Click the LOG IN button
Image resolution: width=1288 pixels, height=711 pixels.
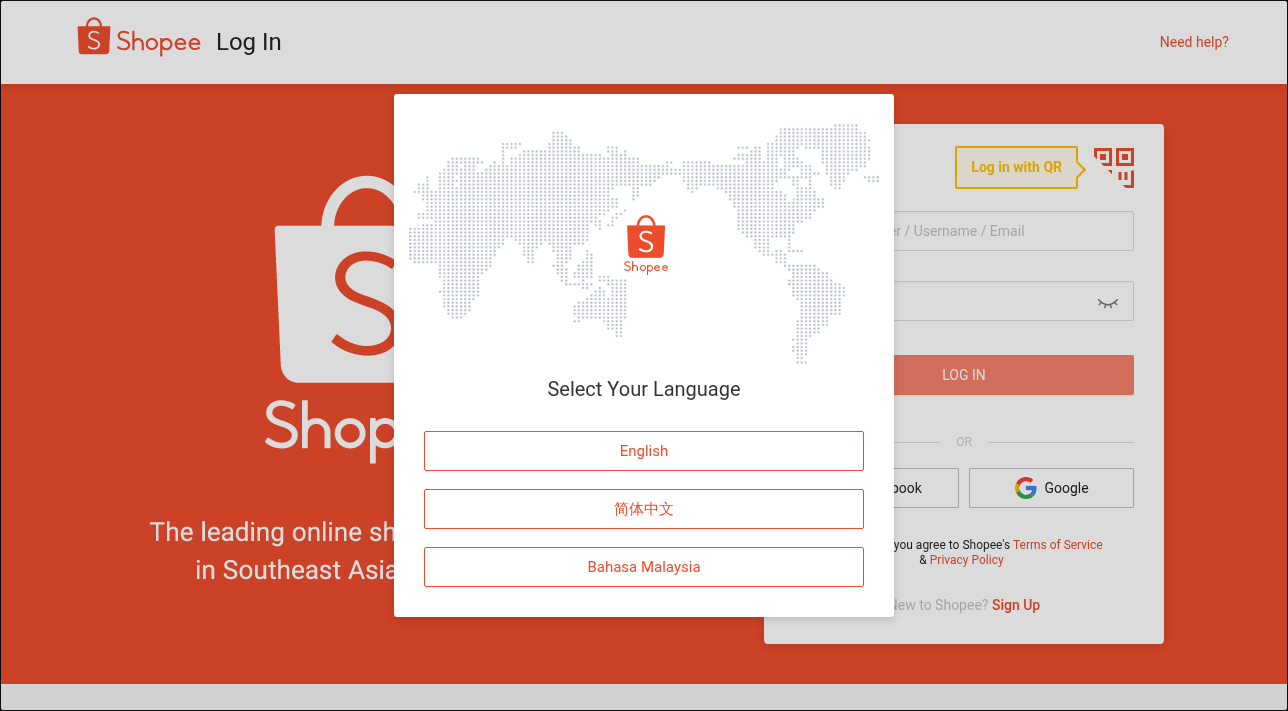pos(1014,375)
